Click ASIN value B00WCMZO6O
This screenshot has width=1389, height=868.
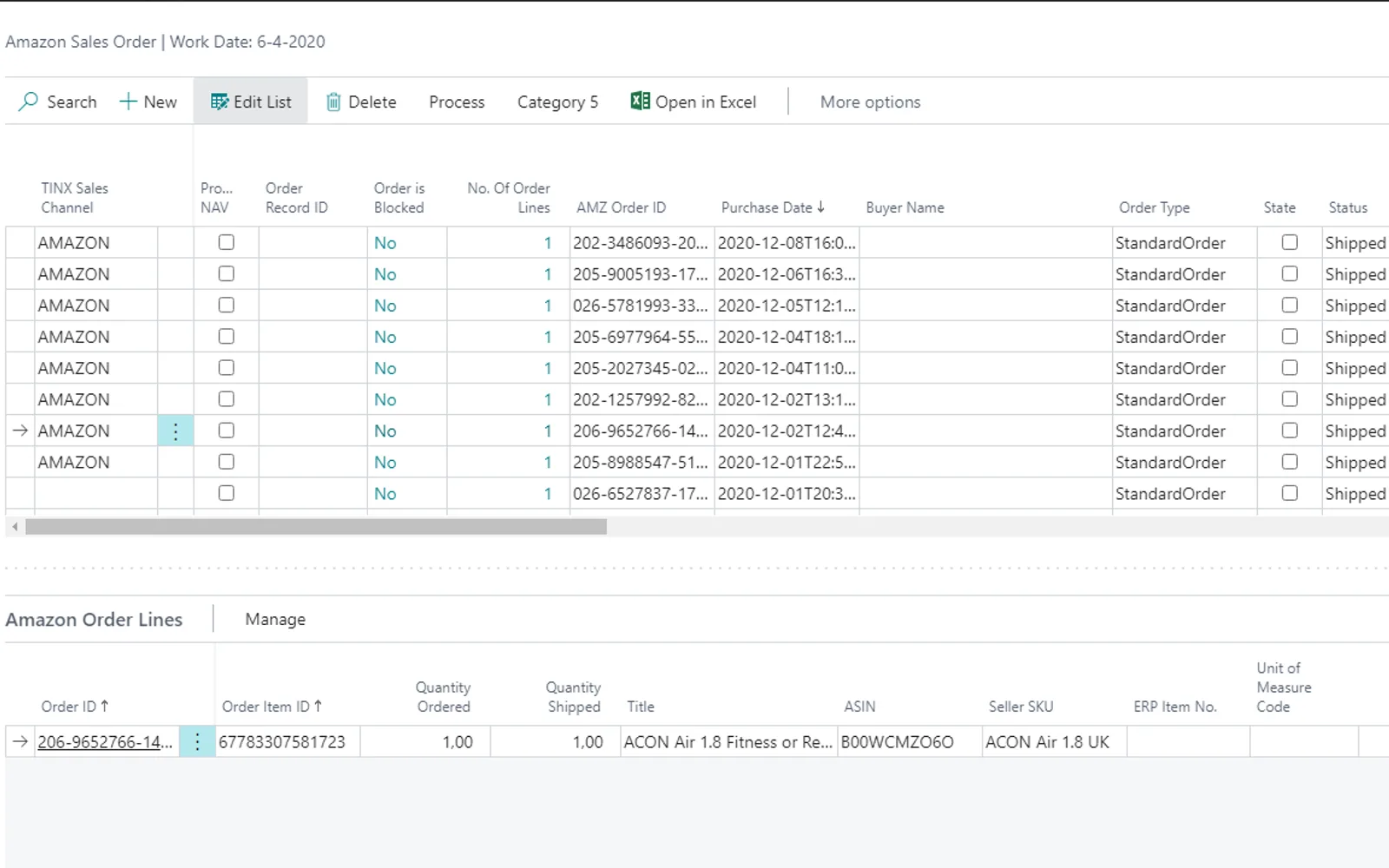[897, 742]
